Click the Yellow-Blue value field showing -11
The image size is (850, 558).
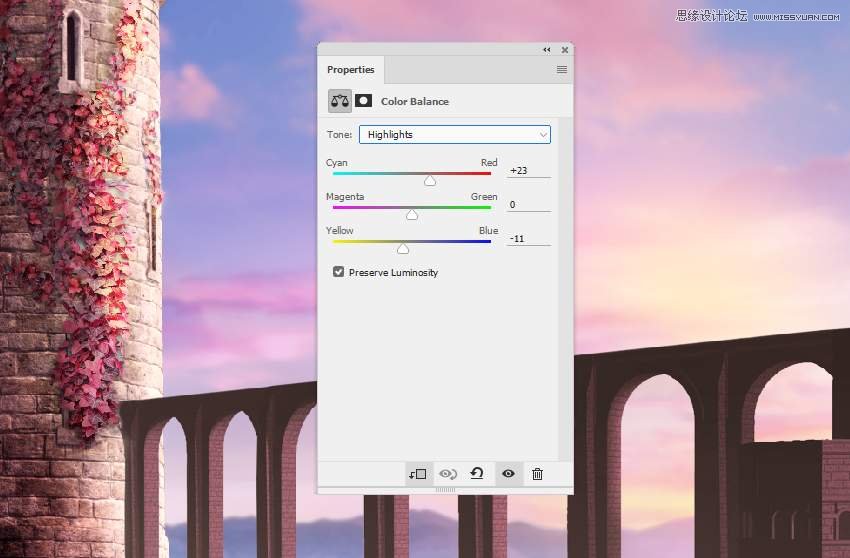coord(529,239)
